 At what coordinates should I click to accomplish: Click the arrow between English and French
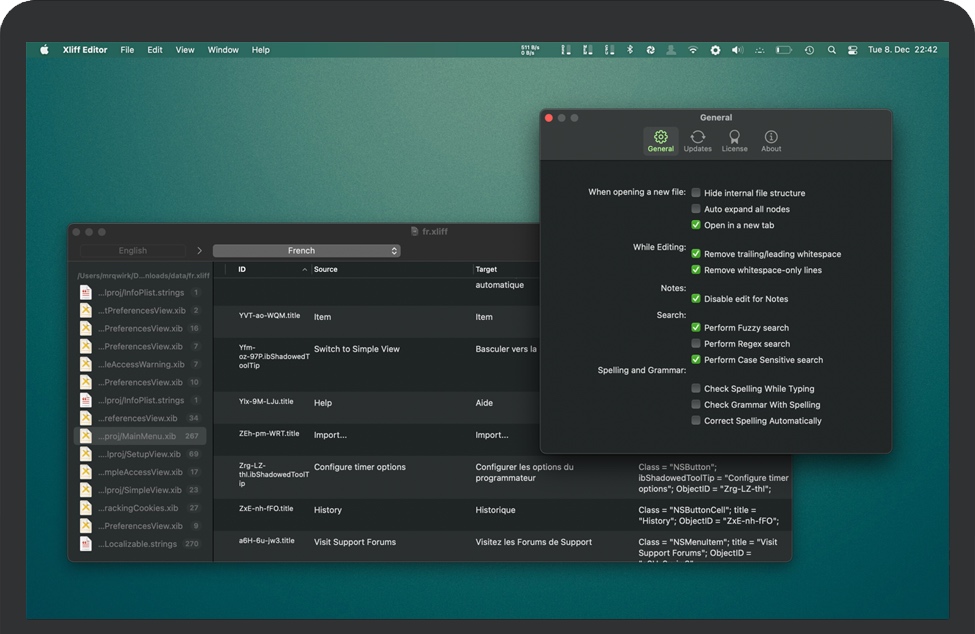pyautogui.click(x=199, y=251)
